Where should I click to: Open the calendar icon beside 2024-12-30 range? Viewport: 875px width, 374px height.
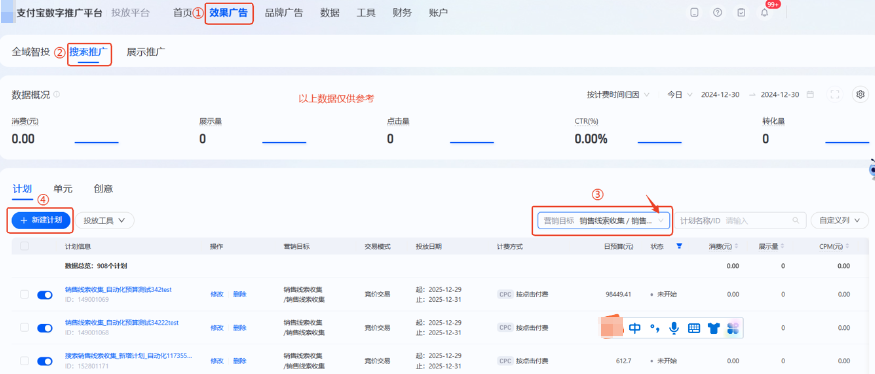click(x=810, y=94)
